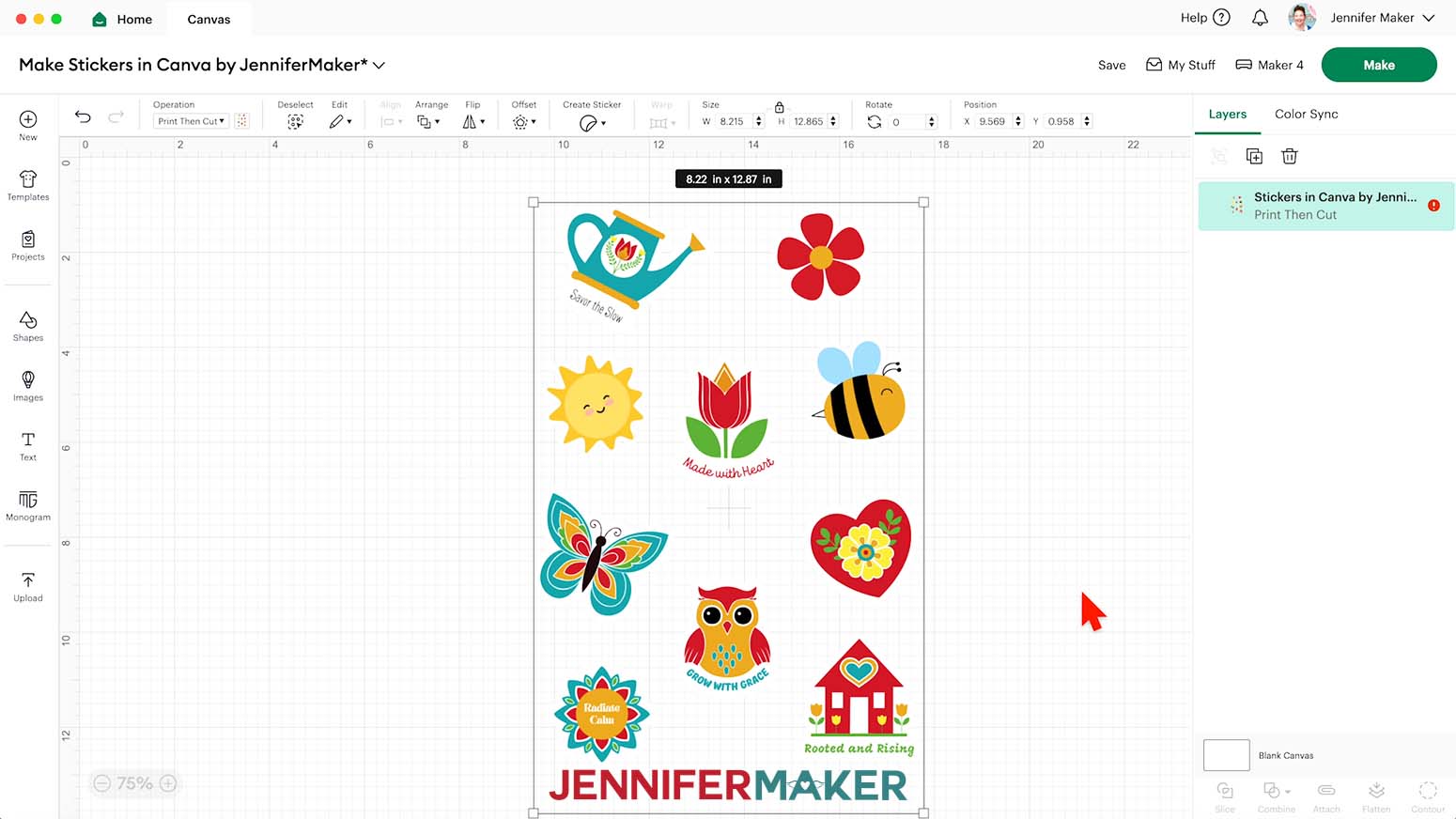Click the red warning icon on layer
Image resolution: width=1456 pixels, height=819 pixels.
[1433, 206]
